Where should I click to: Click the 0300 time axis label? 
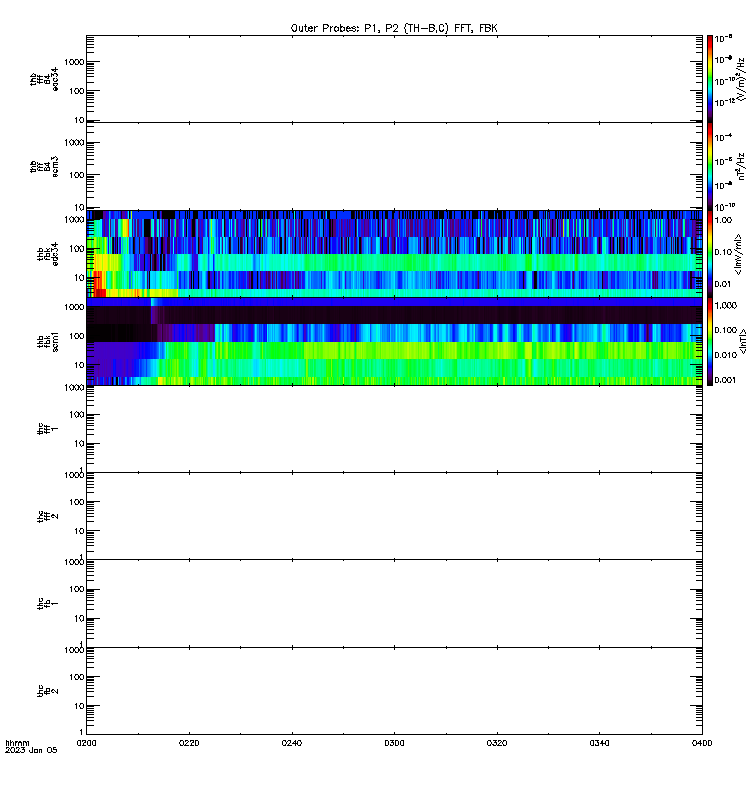click(x=394, y=743)
